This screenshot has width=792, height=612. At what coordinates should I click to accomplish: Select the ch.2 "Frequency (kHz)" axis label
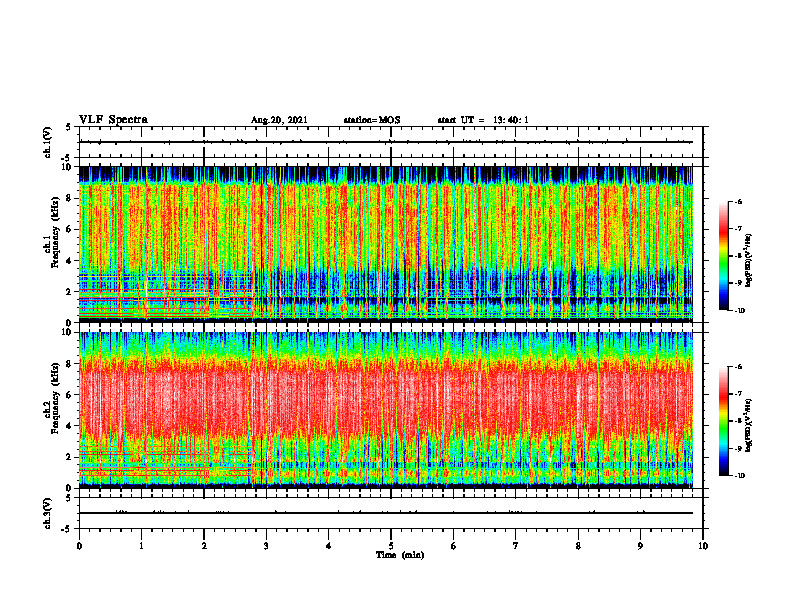[x=56, y=398]
